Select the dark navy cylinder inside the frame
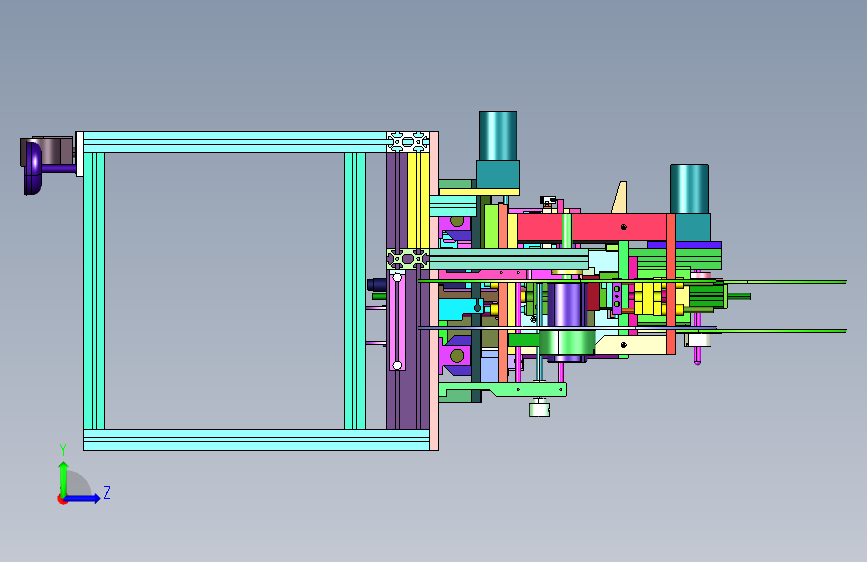This screenshot has height=562, width=867. [x=377, y=285]
